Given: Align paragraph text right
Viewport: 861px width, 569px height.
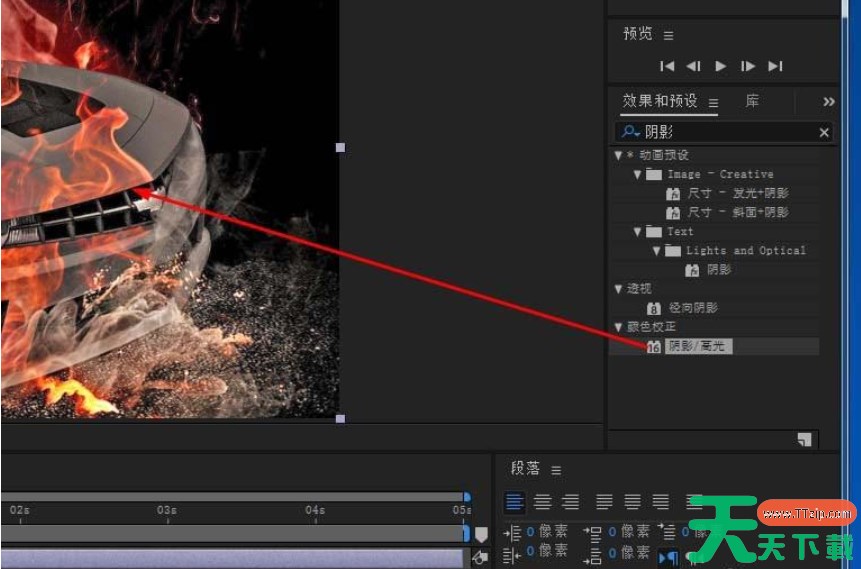Looking at the screenshot, I should pyautogui.click(x=570, y=502).
